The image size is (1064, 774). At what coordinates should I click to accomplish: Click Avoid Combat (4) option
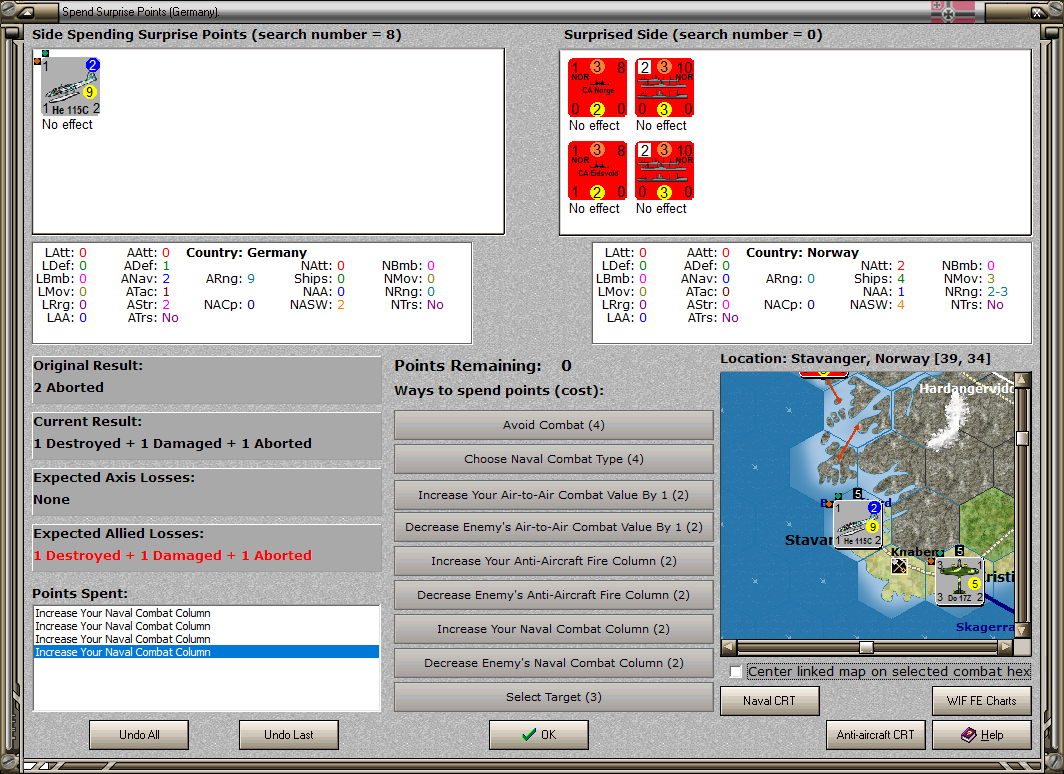pos(554,425)
